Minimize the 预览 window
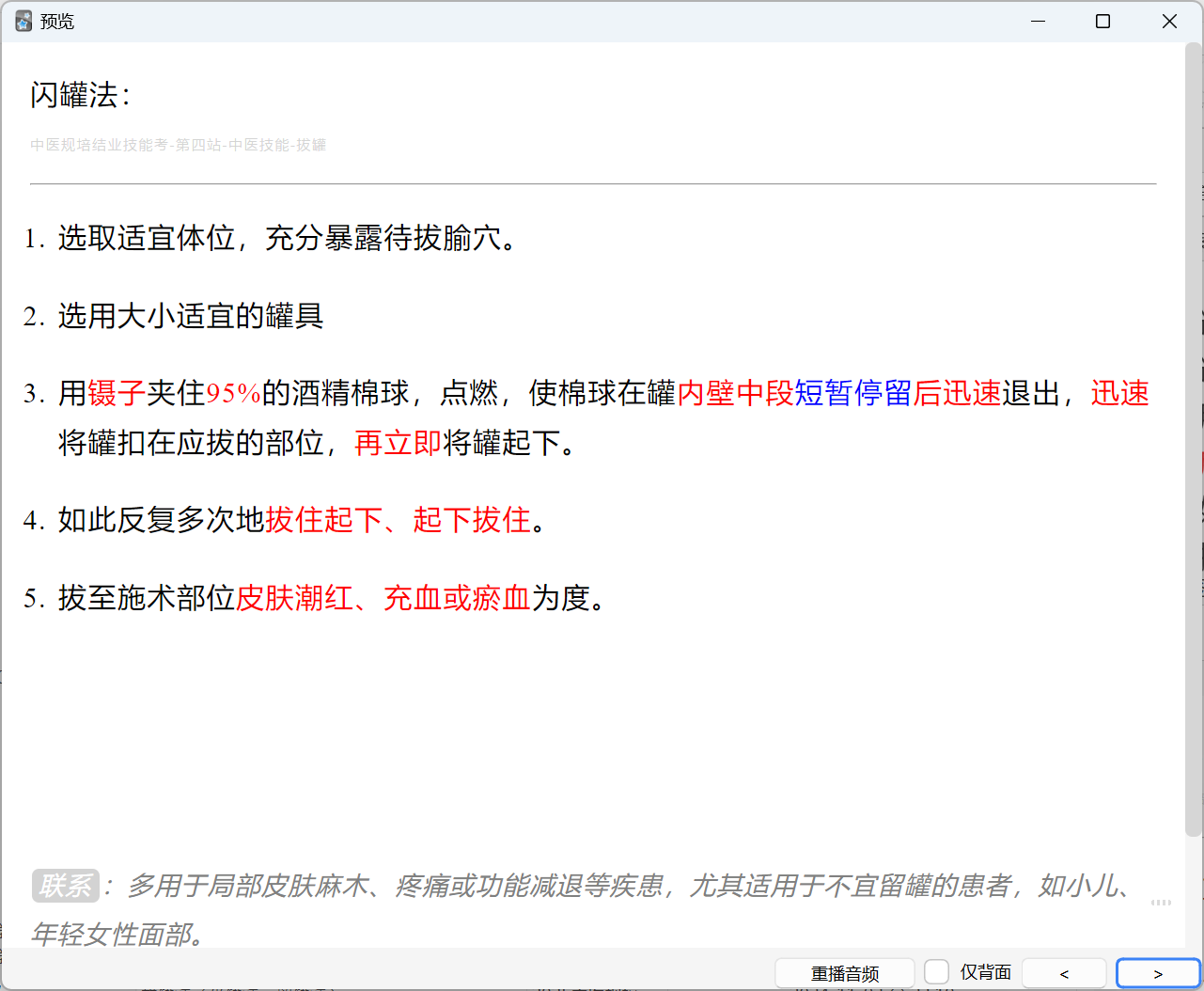1204x991 pixels. pyautogui.click(x=1039, y=21)
